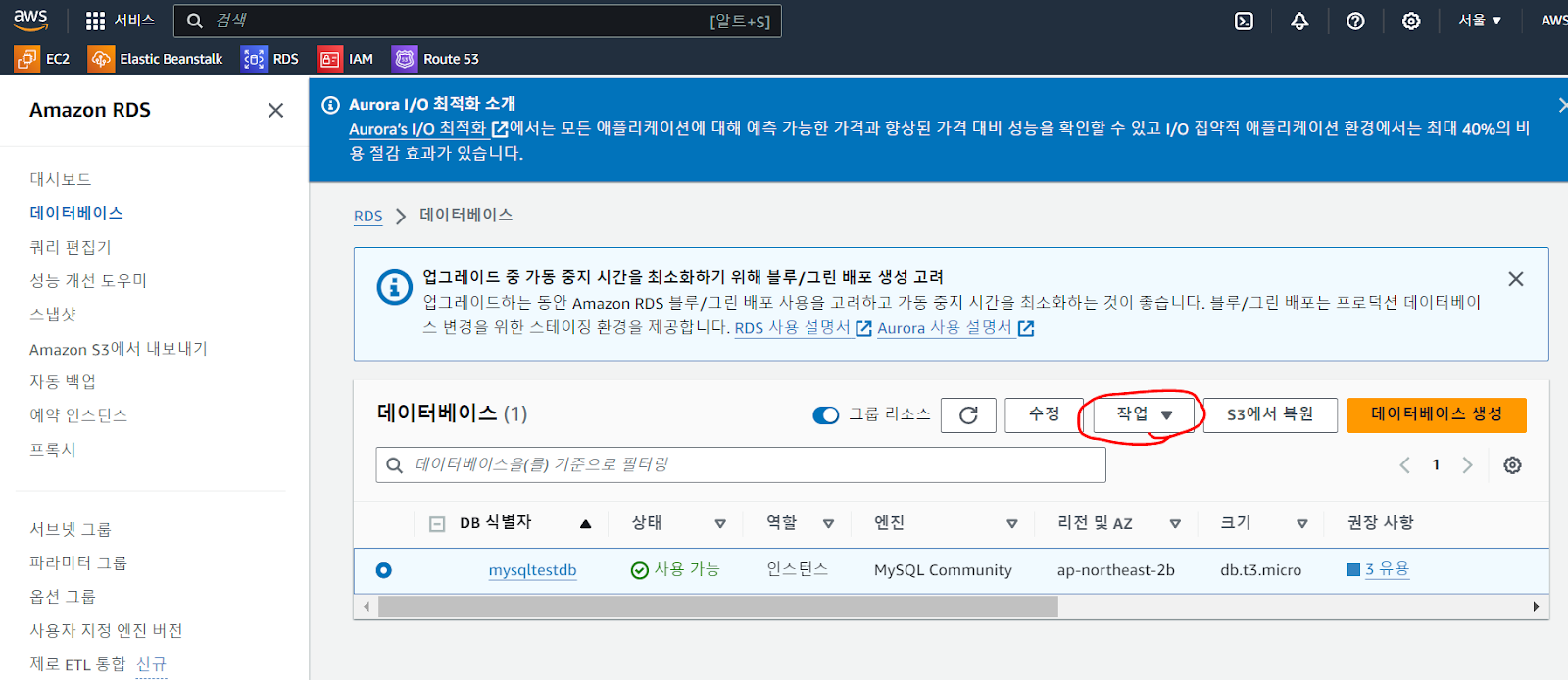Open 프록시 in the sidebar

(x=53, y=449)
